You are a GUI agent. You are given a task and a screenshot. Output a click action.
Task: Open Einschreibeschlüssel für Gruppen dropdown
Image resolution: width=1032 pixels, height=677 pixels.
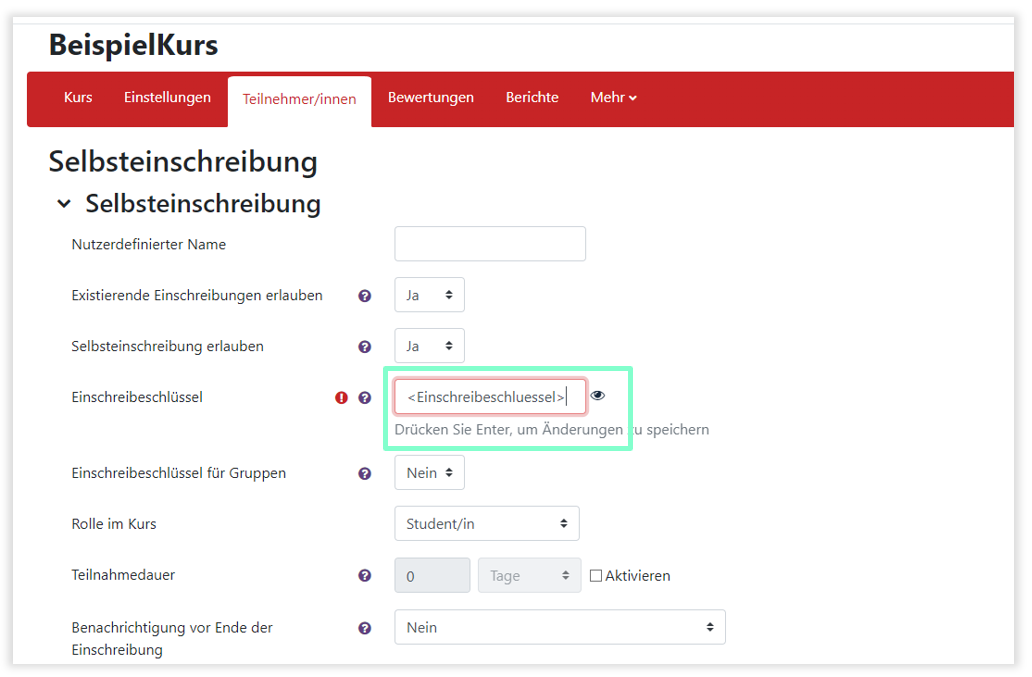429,473
